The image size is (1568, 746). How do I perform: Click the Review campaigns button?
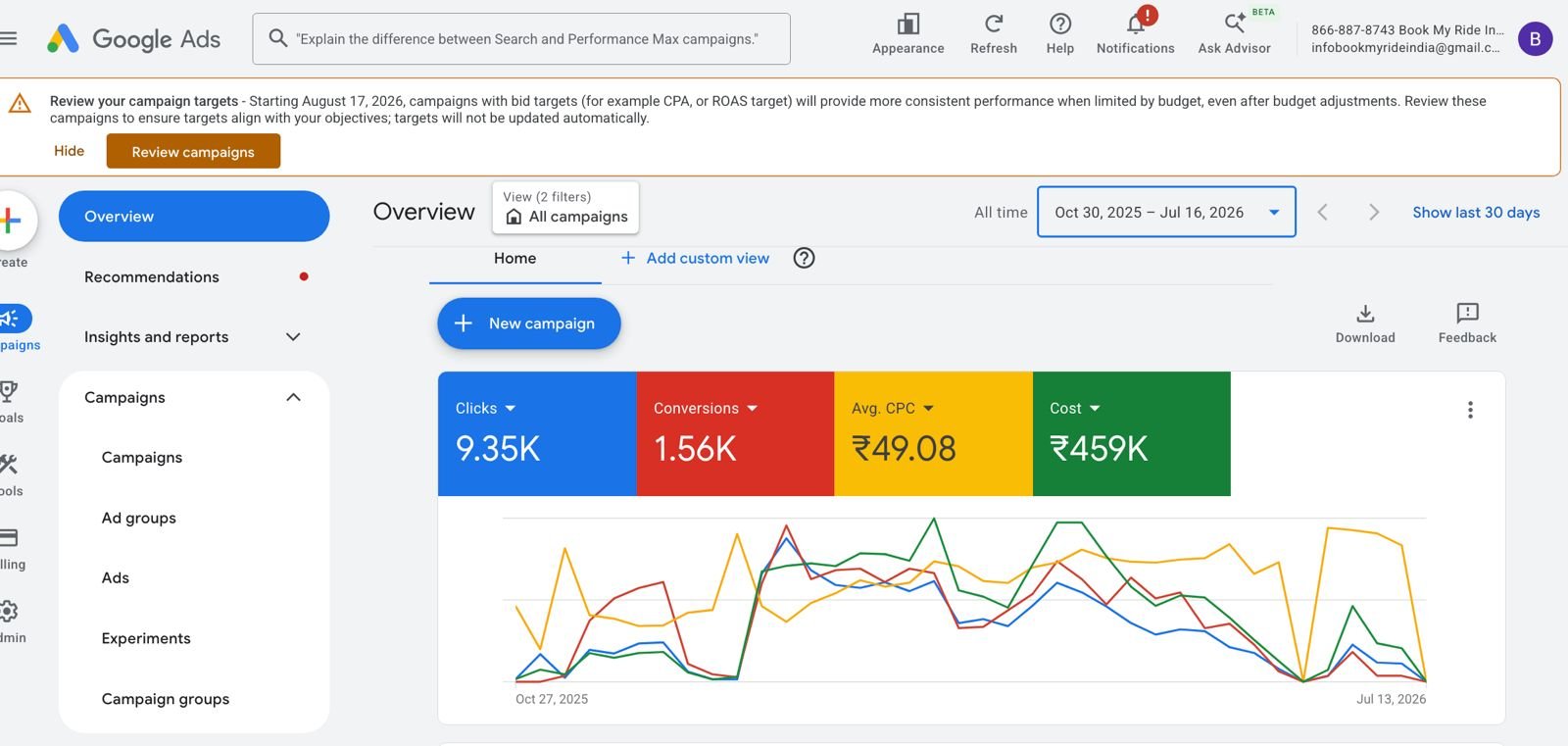193,152
